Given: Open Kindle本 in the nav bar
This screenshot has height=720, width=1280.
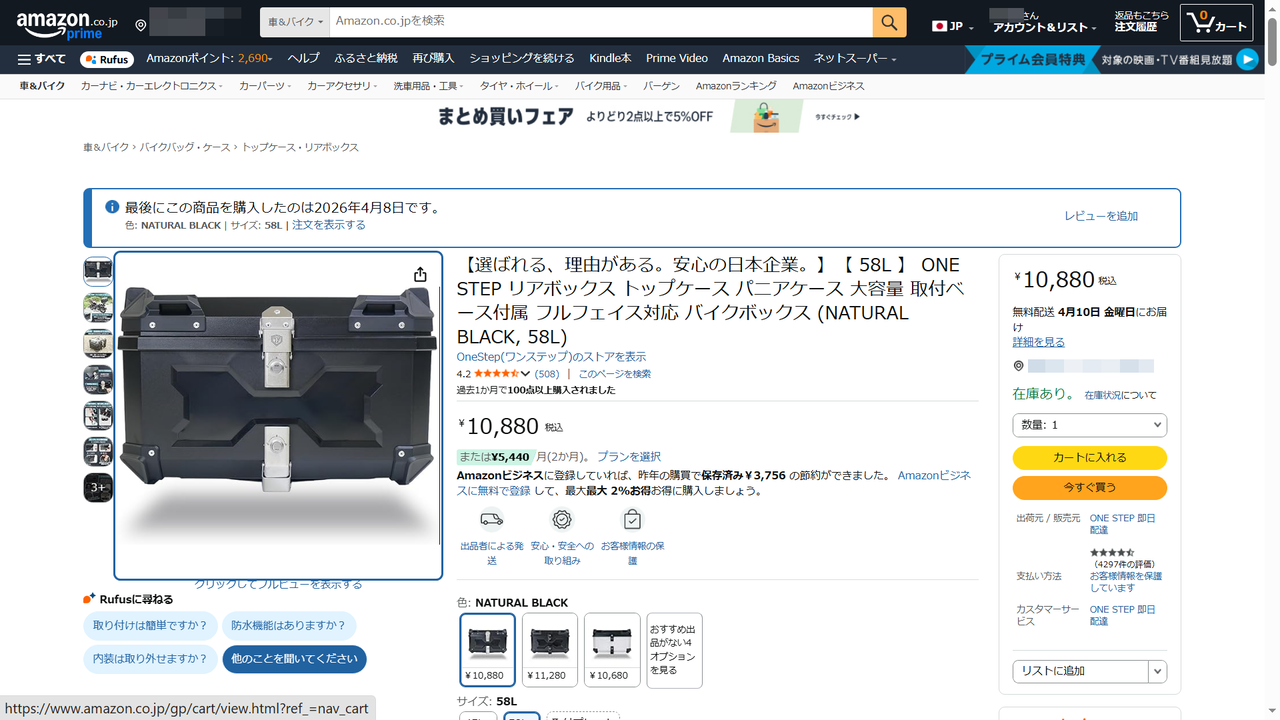Looking at the screenshot, I should click(610, 59).
